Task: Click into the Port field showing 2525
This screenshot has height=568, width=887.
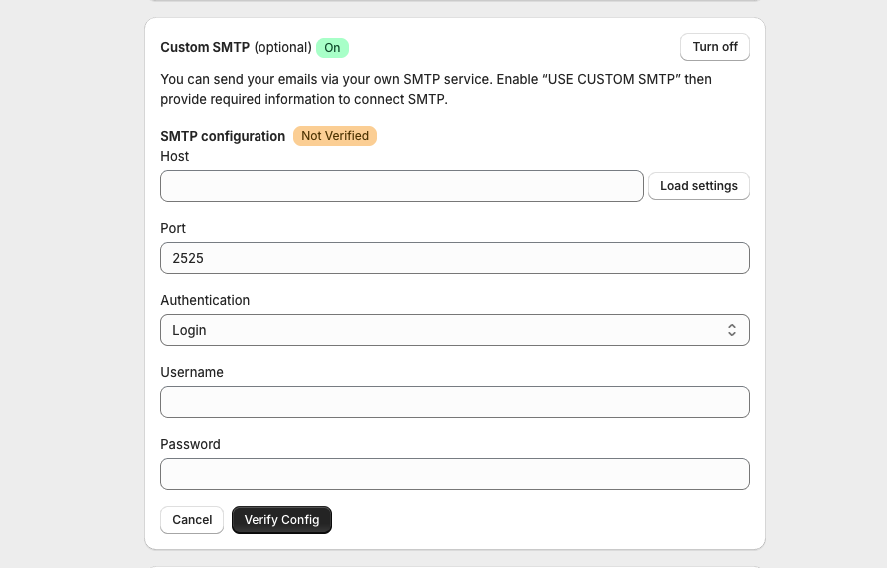Action: (454, 258)
